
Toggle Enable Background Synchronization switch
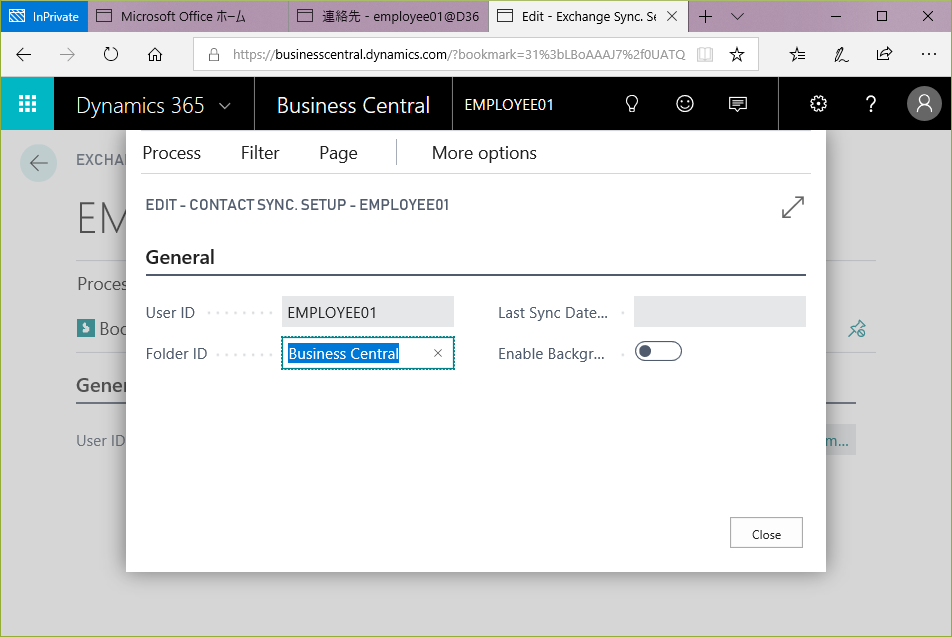[x=658, y=351]
